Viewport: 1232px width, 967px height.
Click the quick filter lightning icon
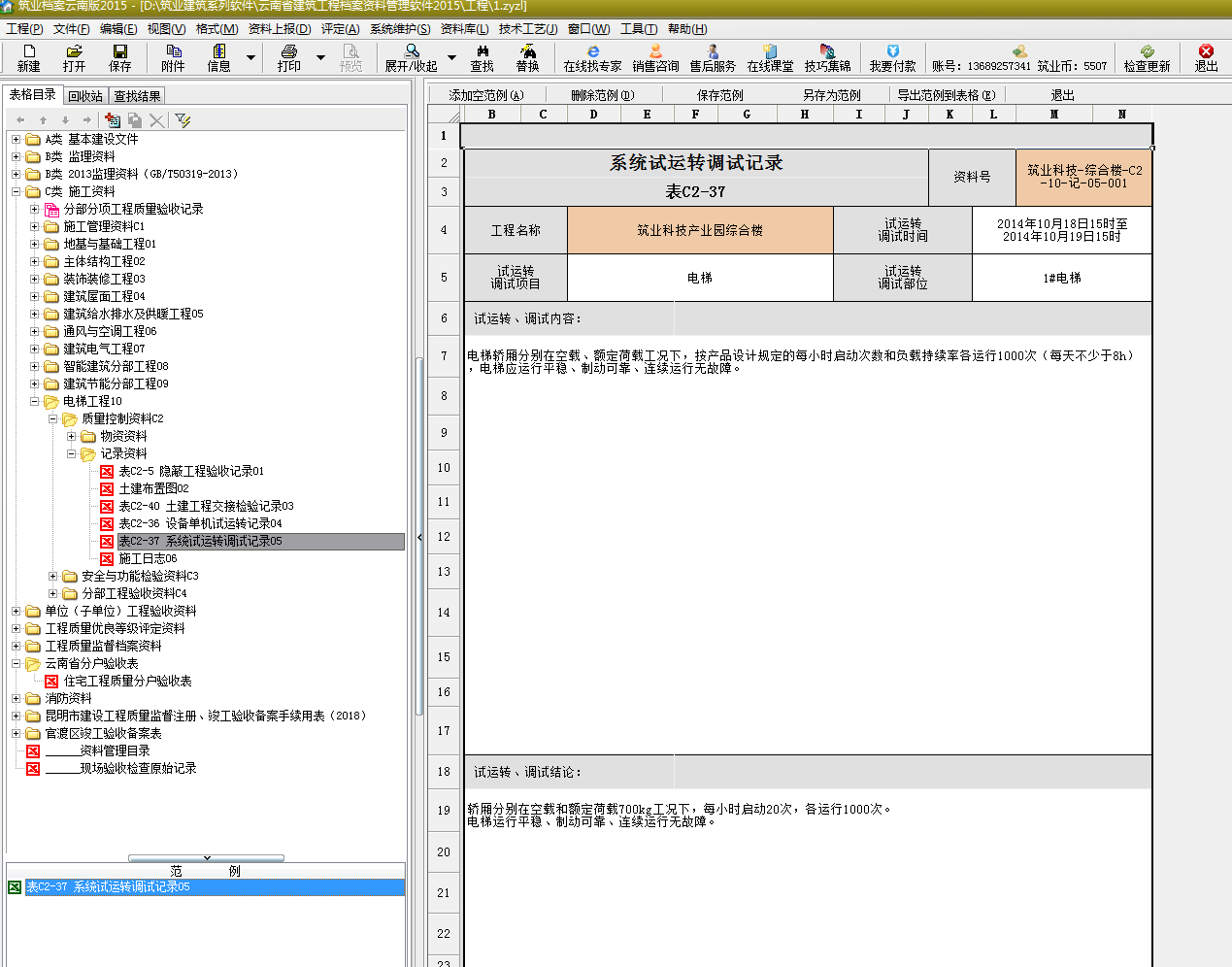point(183,119)
